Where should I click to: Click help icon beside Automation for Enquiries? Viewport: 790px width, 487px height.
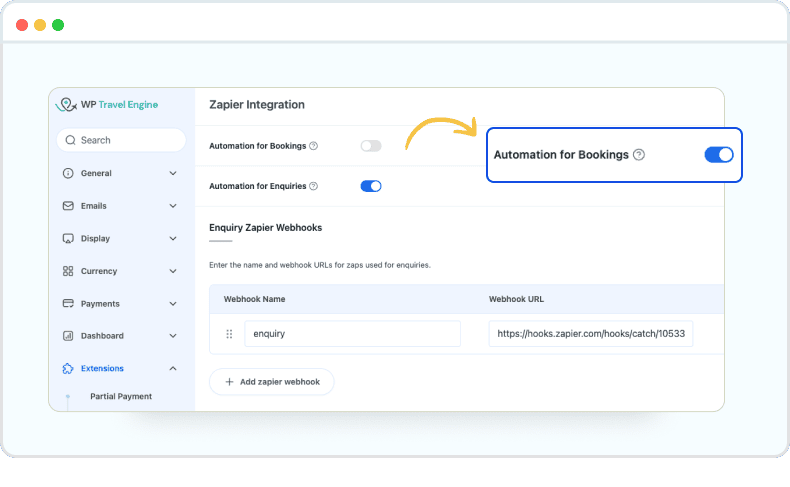coord(314,186)
